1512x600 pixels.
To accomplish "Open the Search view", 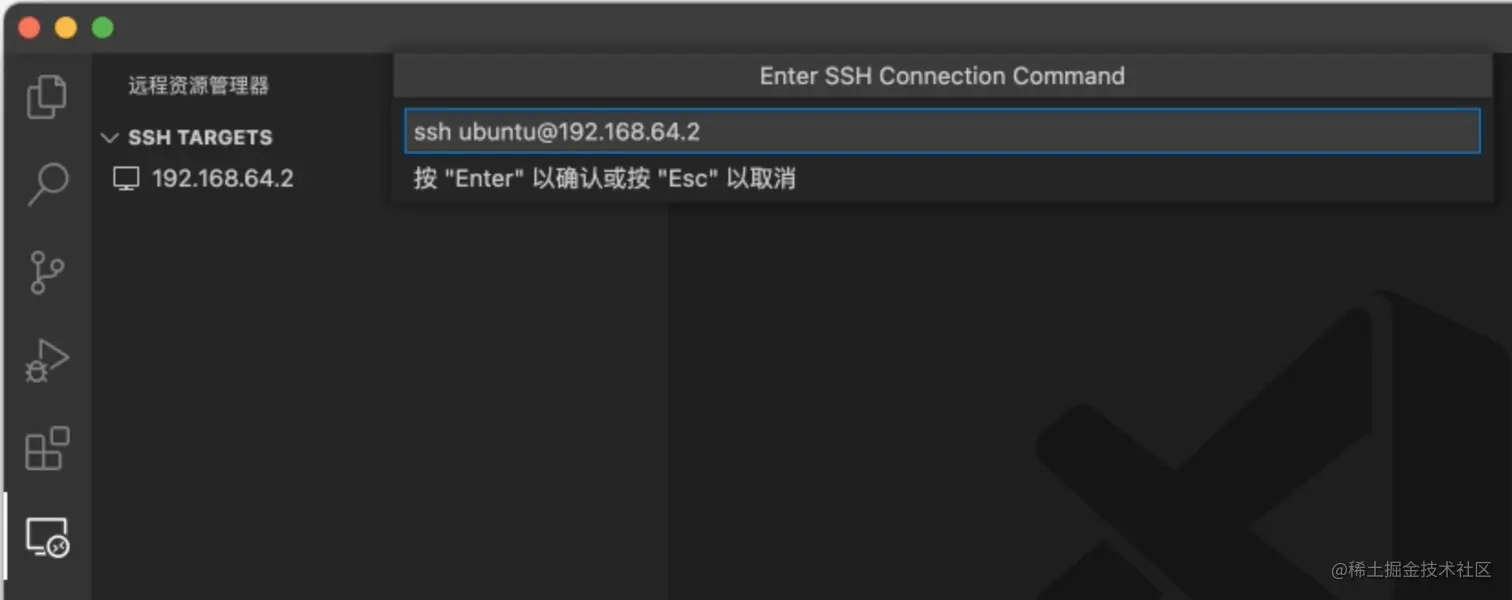I will click(x=47, y=184).
